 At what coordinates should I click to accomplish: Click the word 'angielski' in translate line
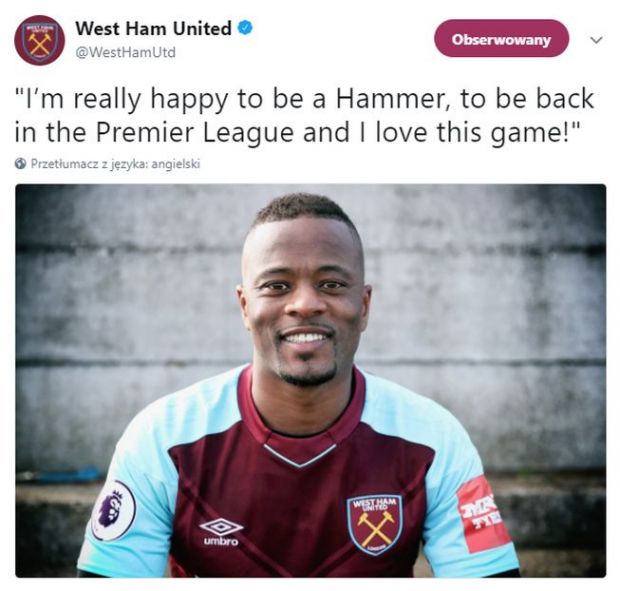coord(176,164)
